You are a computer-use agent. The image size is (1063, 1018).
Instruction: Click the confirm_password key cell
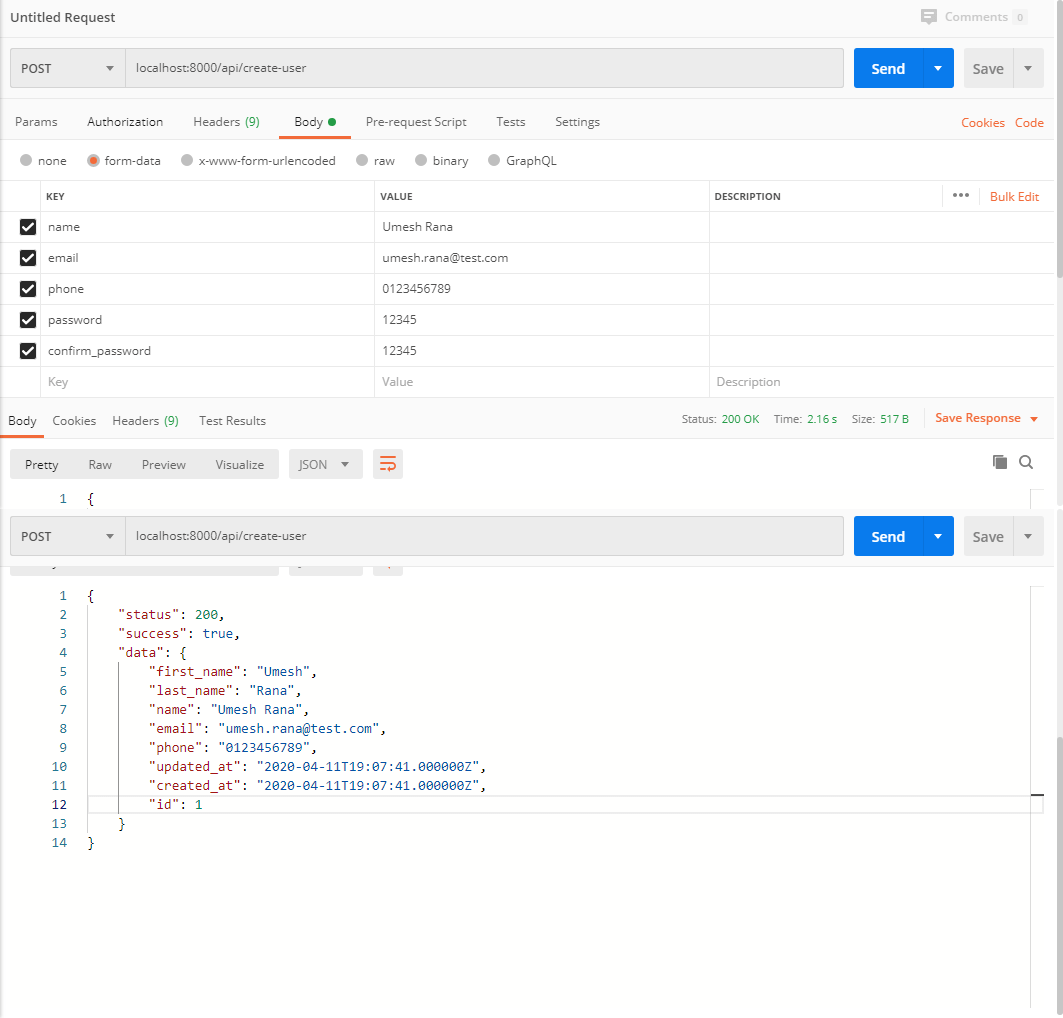pos(207,351)
